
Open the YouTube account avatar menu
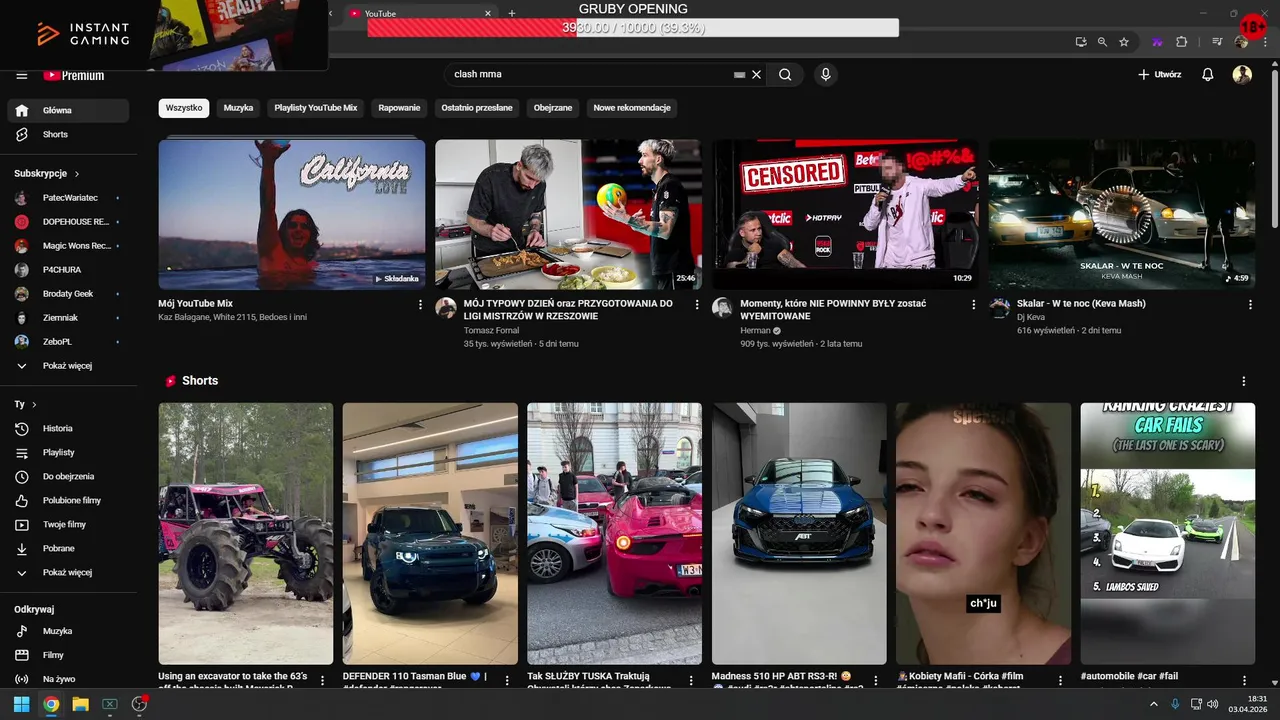[1242, 74]
